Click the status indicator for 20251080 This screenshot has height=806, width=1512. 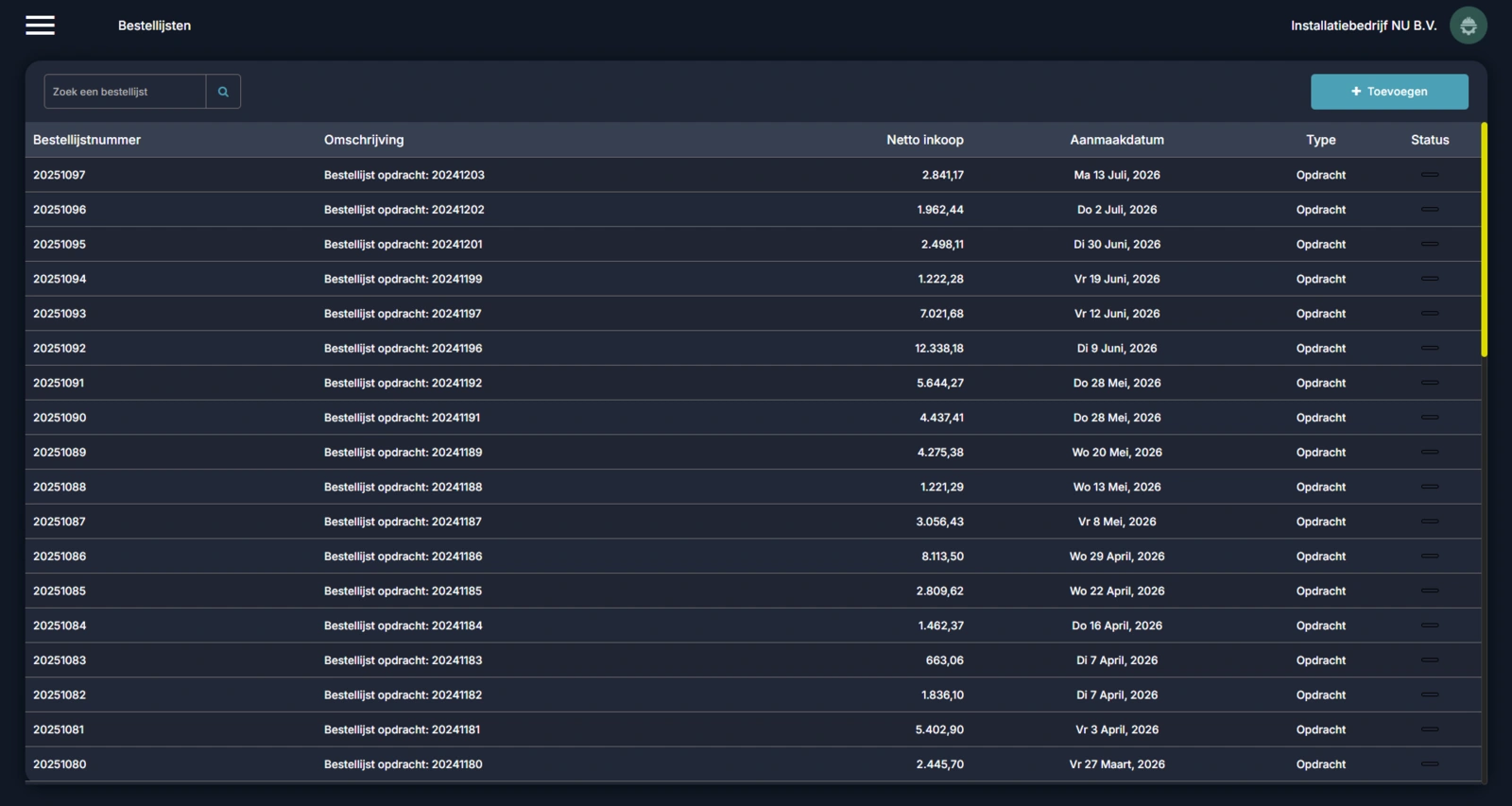[x=1430, y=763]
